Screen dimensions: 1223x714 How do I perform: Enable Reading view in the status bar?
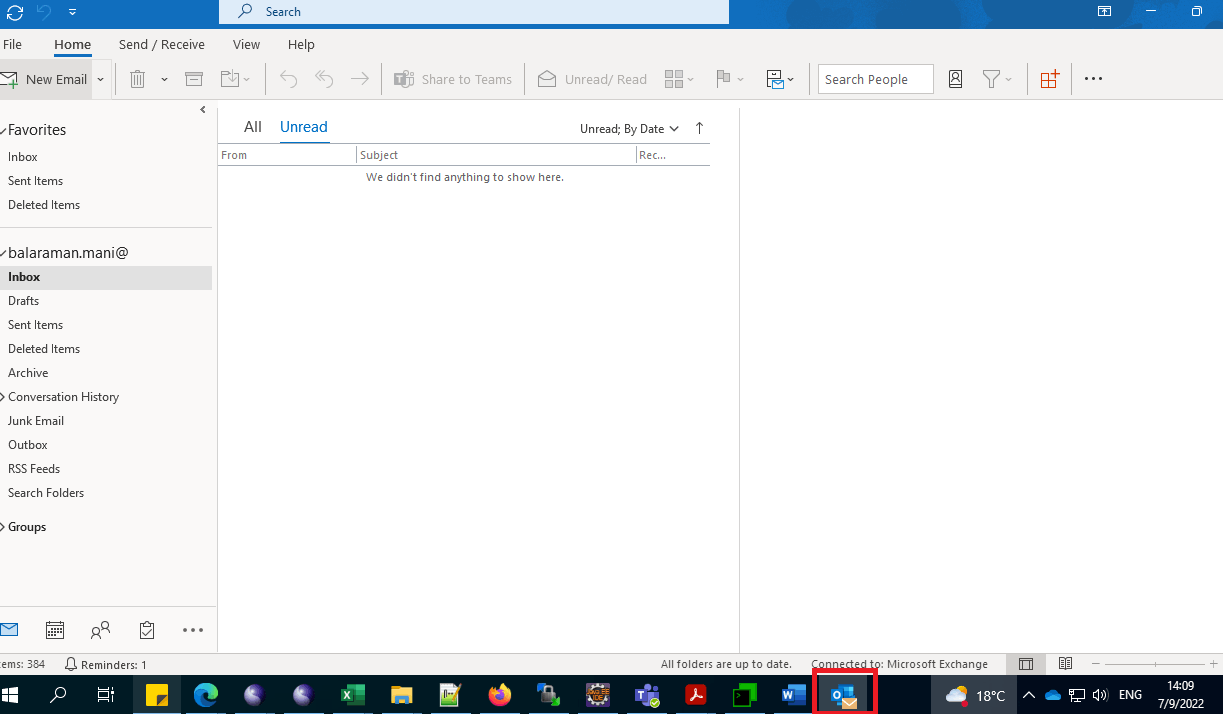coord(1065,663)
